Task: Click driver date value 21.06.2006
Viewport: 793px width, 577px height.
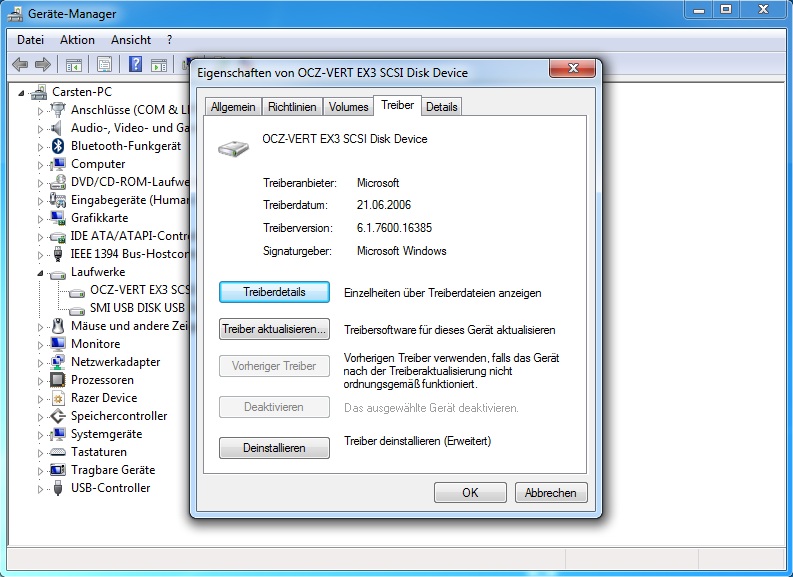Action: tap(384, 205)
